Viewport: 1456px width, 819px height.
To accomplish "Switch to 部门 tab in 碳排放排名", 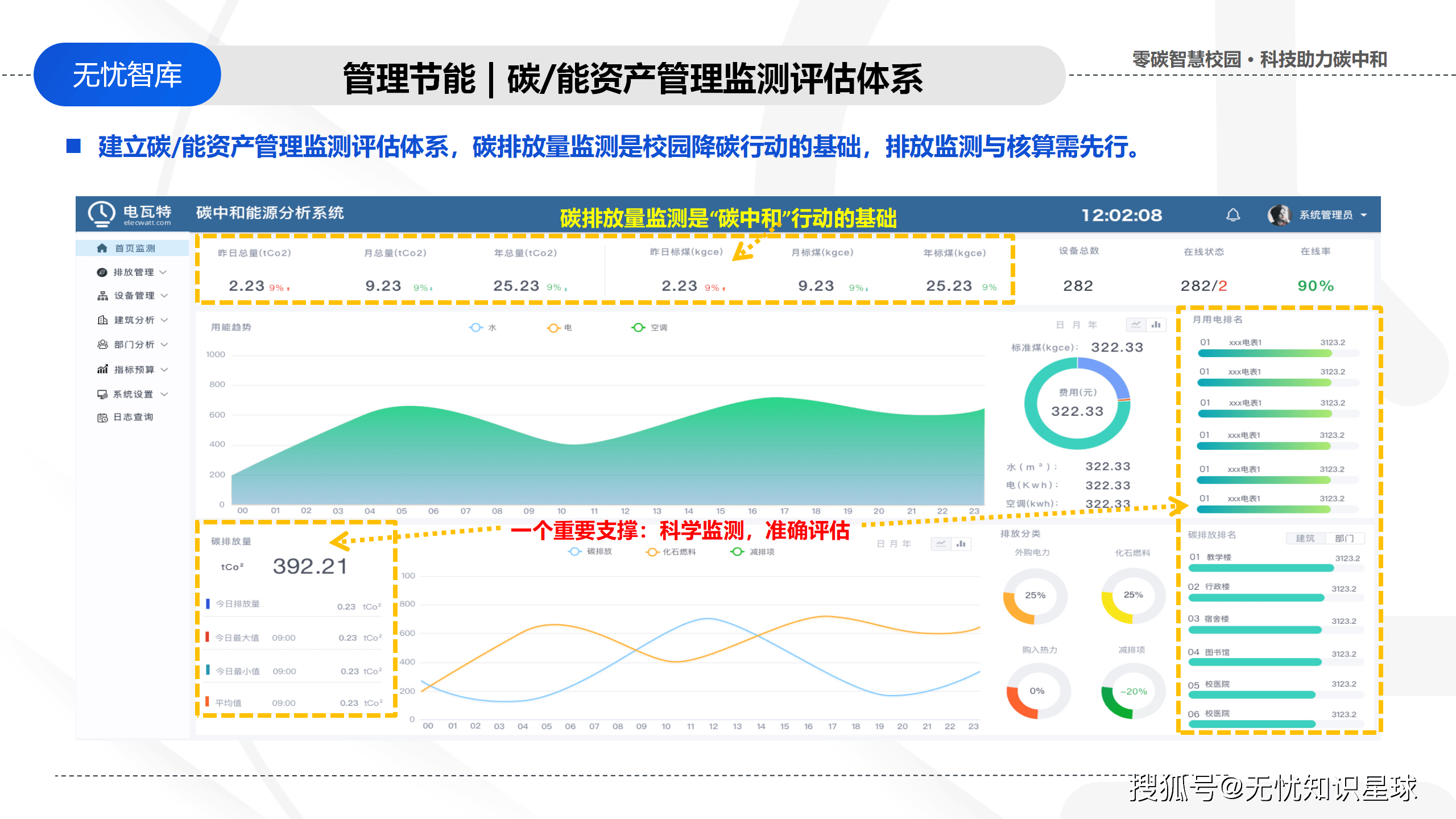I will (1346, 537).
